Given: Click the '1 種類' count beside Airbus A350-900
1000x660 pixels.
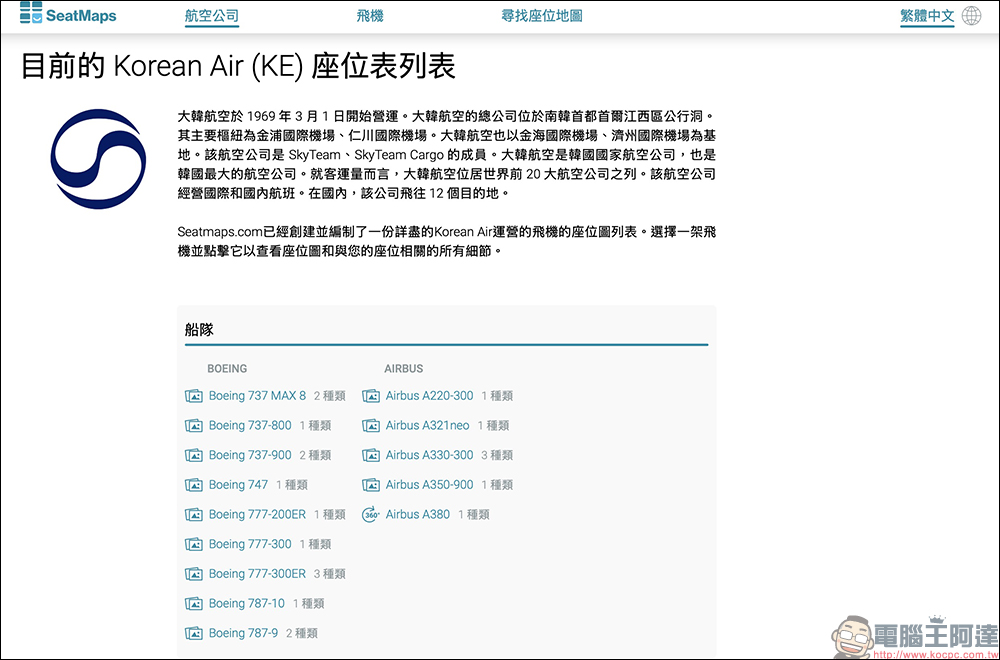Looking at the screenshot, I should 497,485.
